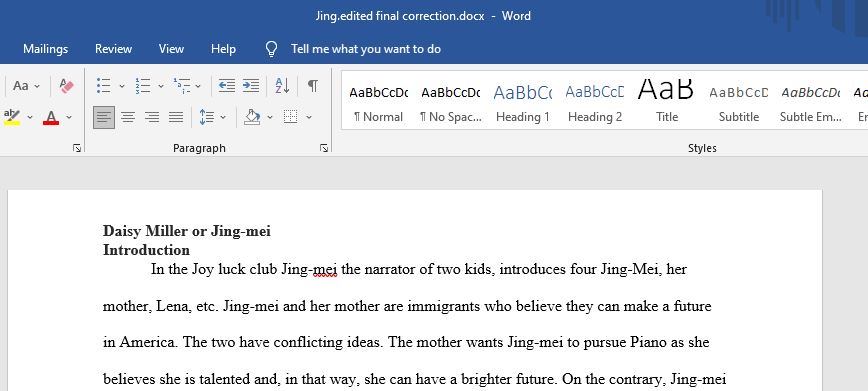This screenshot has height=391, width=868.
Task: Click the word 'Lena' in the document
Action: click(173, 307)
